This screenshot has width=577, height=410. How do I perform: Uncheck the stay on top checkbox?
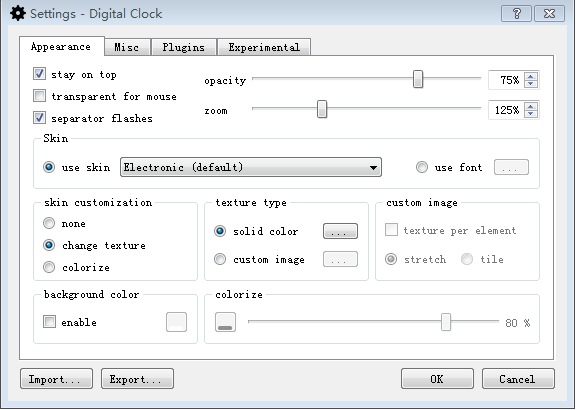click(x=39, y=74)
